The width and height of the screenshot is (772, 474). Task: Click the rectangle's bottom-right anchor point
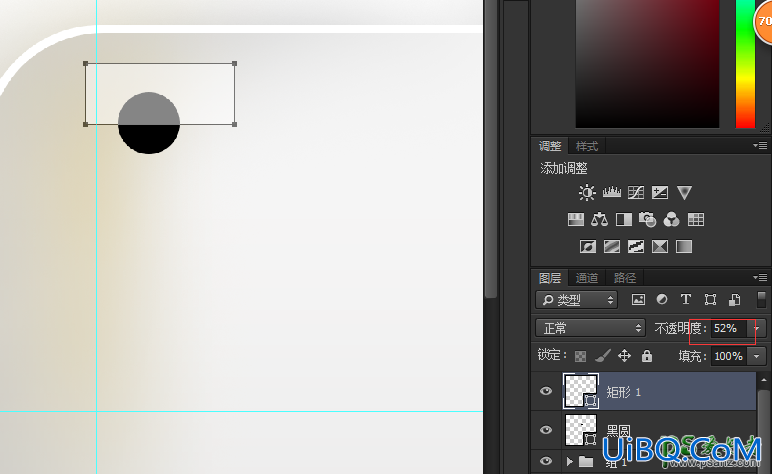tap(234, 125)
